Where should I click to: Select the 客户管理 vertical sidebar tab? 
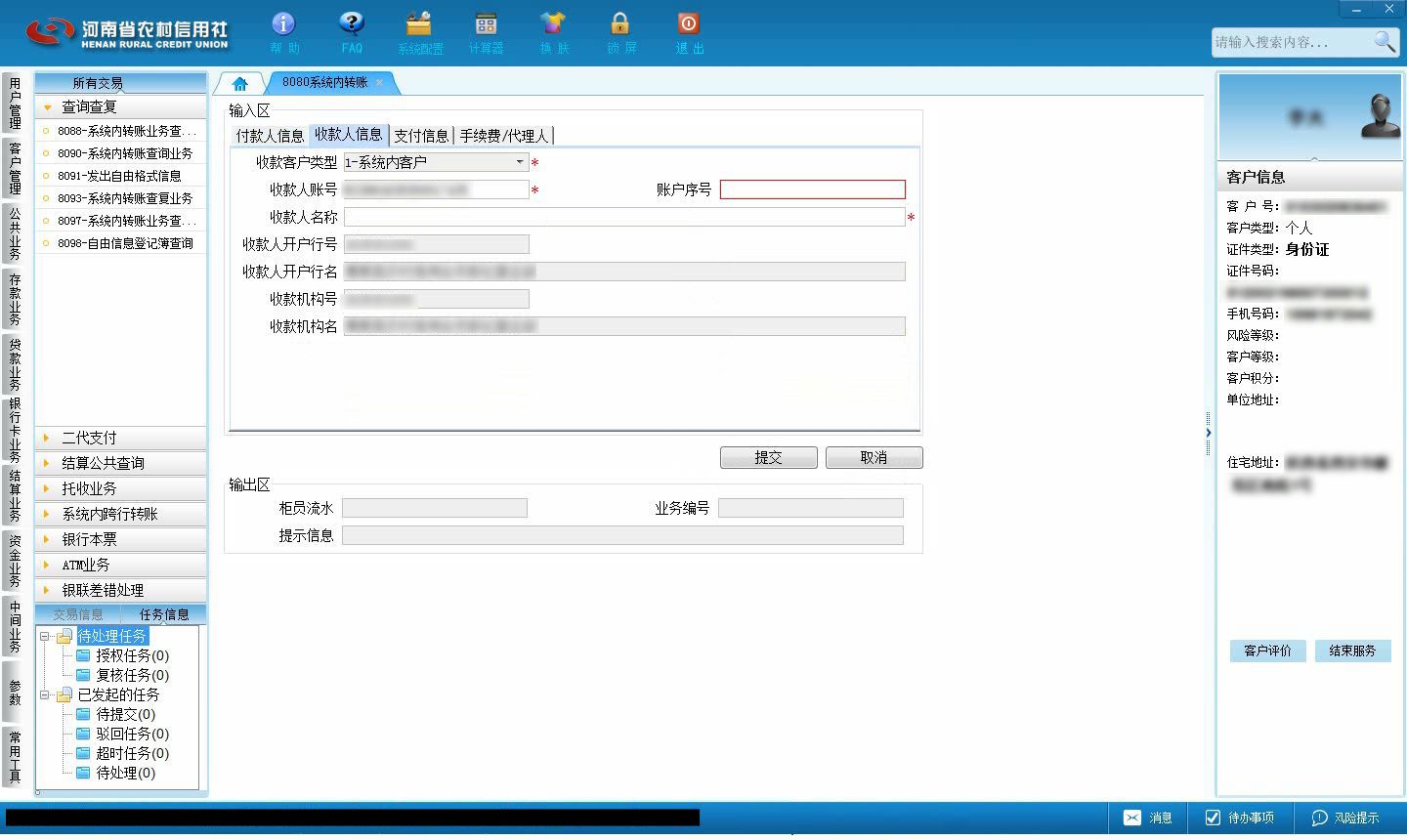[15, 168]
